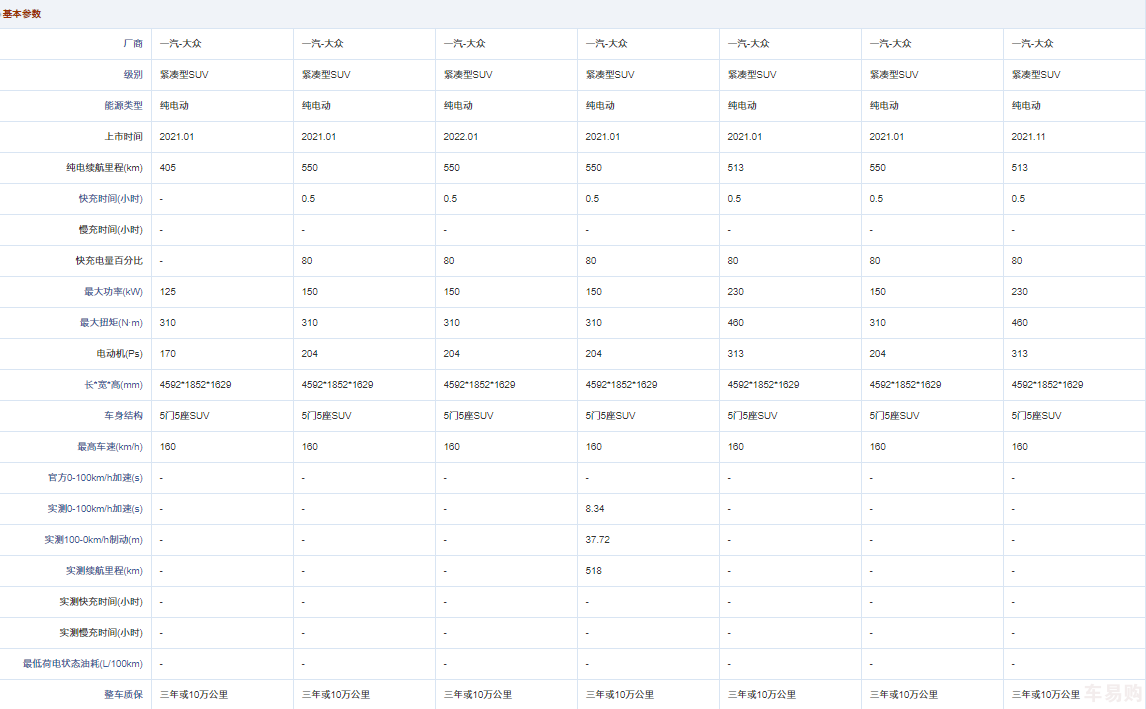Click 550 range in the 2022.01 column
This screenshot has height=709, width=1146.
point(452,168)
